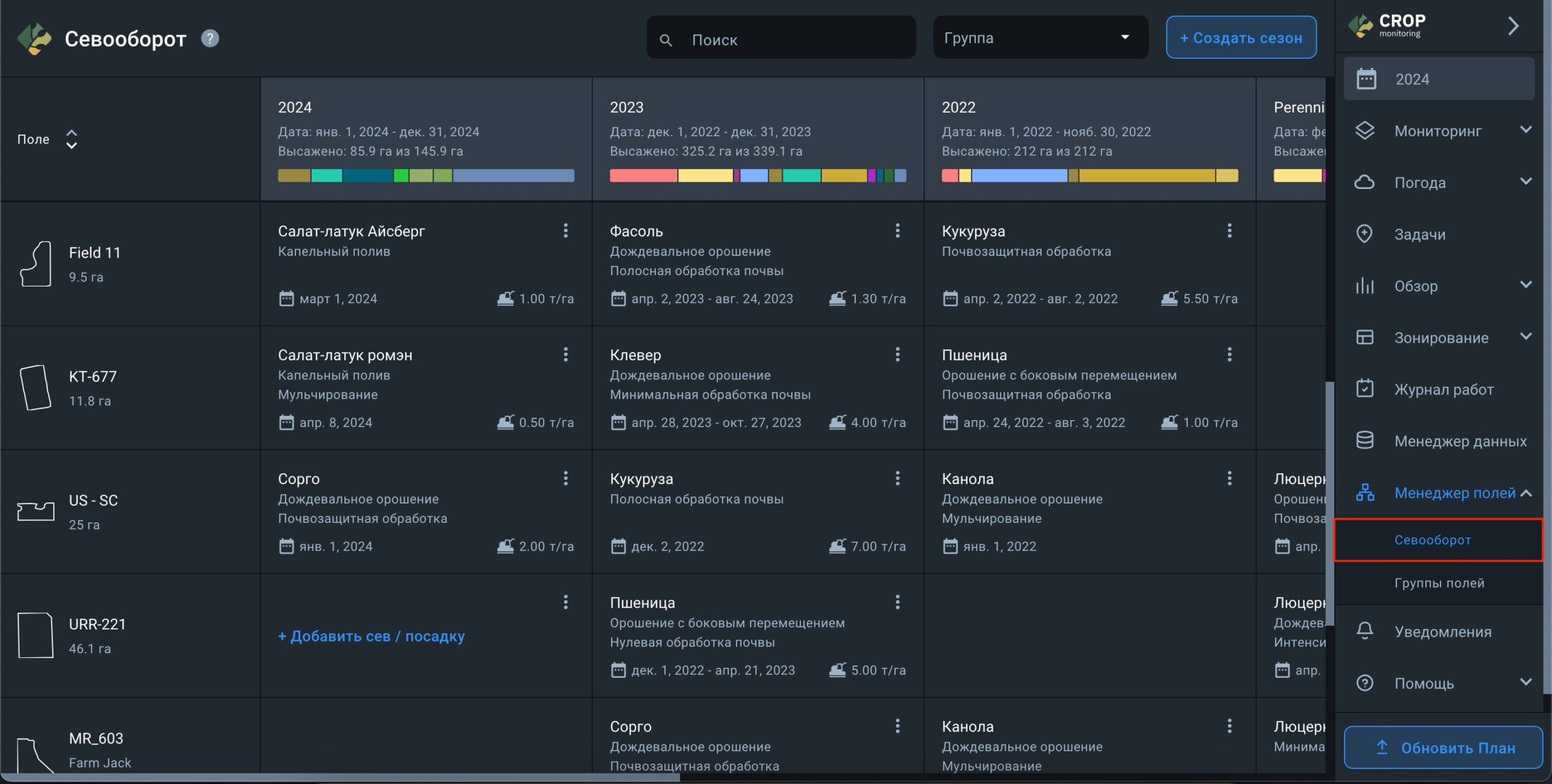Expand the Погода menu chevron
The width and height of the screenshot is (1552, 784).
[1526, 181]
